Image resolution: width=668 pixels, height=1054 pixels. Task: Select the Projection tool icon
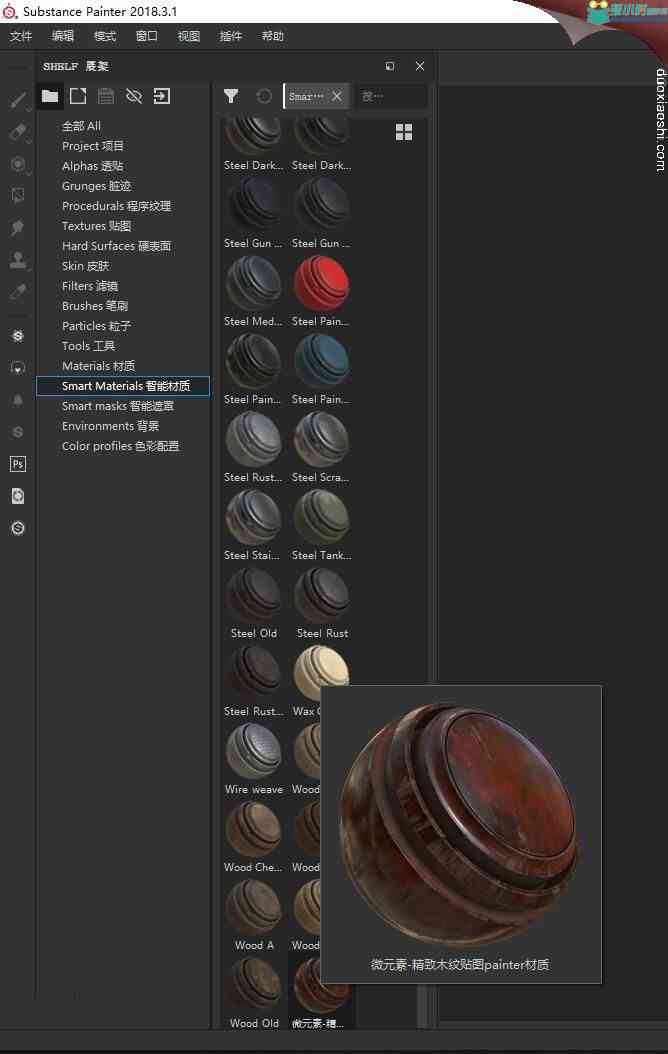(x=18, y=164)
